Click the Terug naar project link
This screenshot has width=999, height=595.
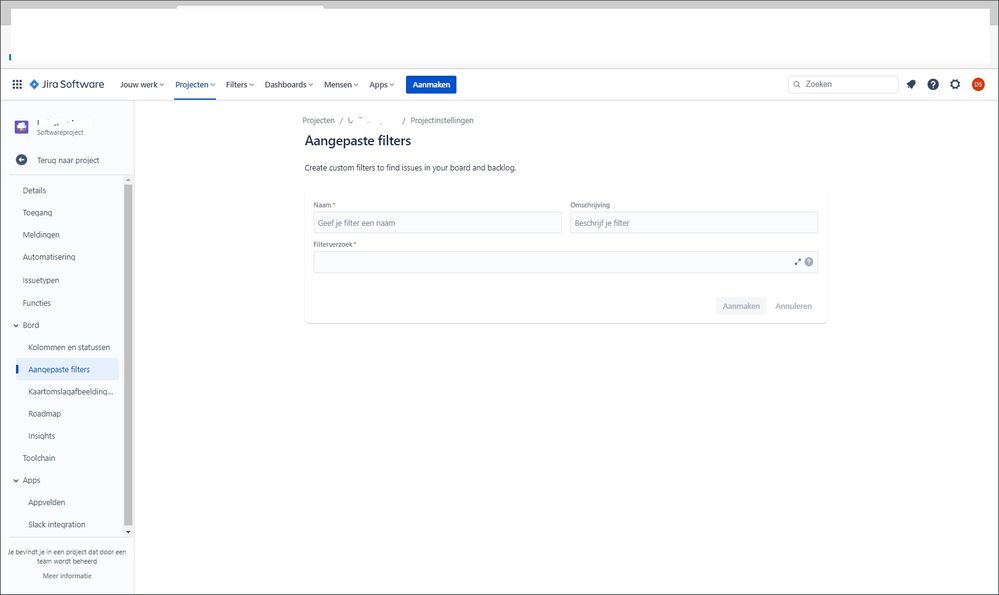pyautogui.click(x=68, y=160)
